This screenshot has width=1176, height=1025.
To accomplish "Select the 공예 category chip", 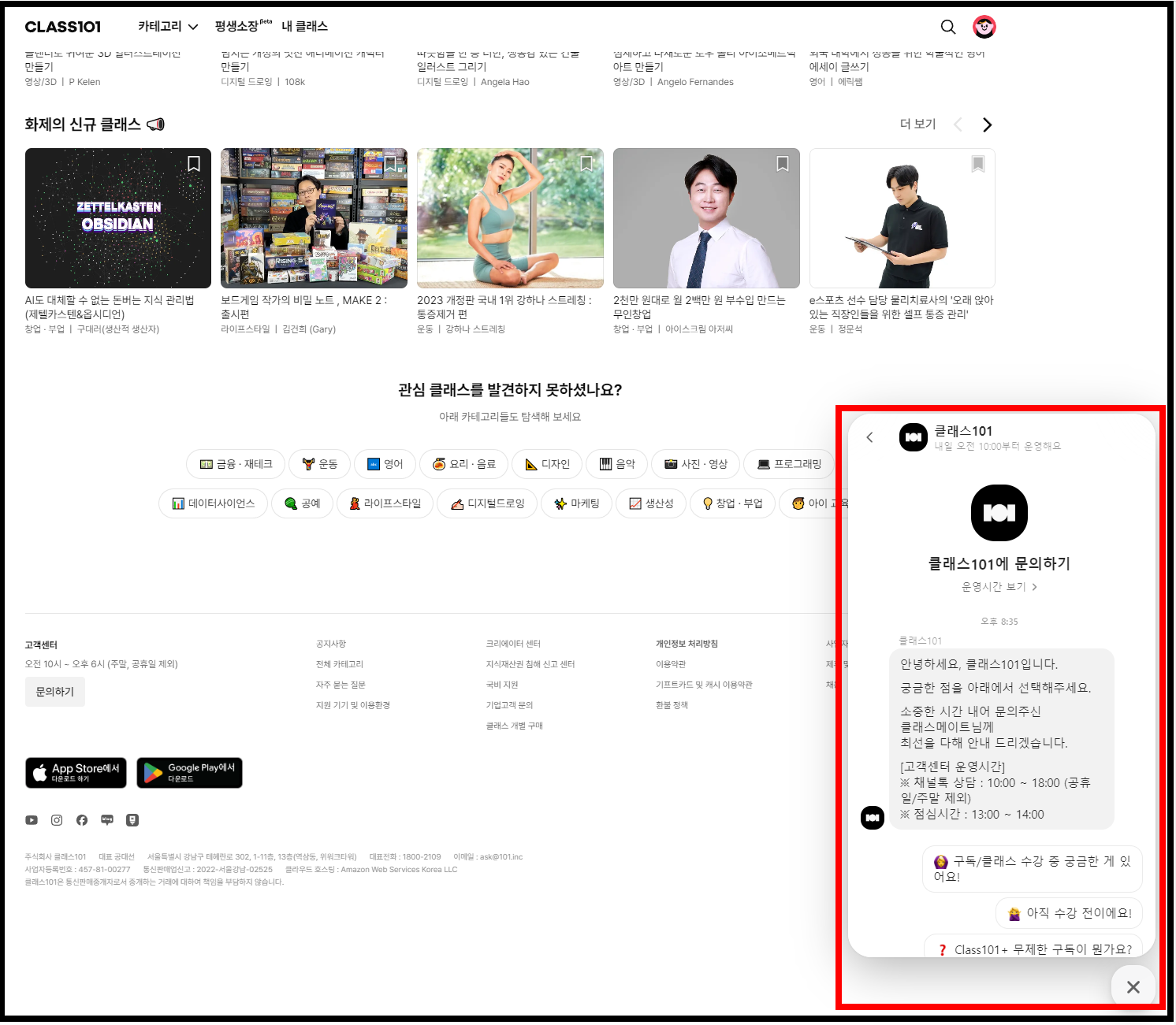I will coord(302,503).
